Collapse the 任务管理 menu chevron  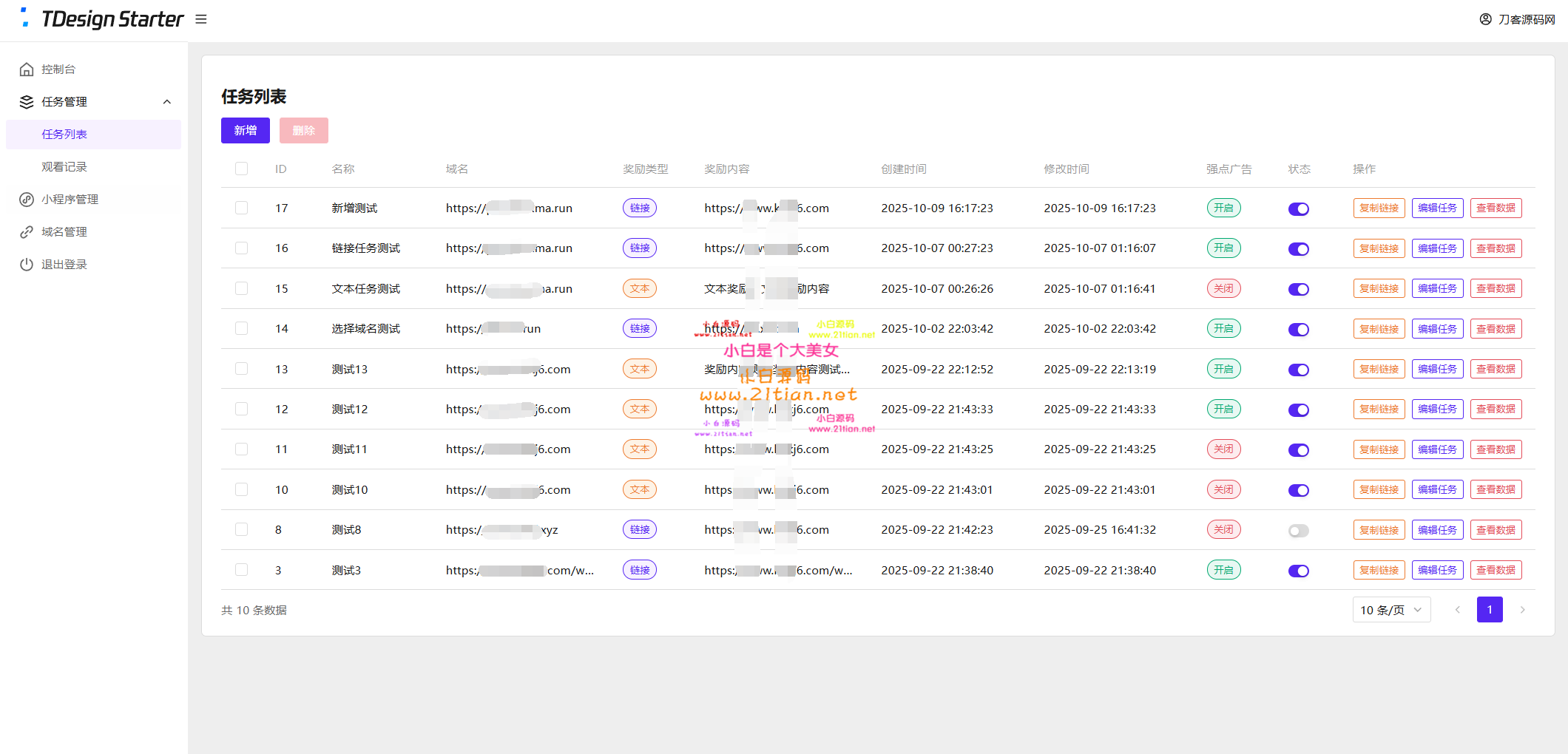click(167, 102)
